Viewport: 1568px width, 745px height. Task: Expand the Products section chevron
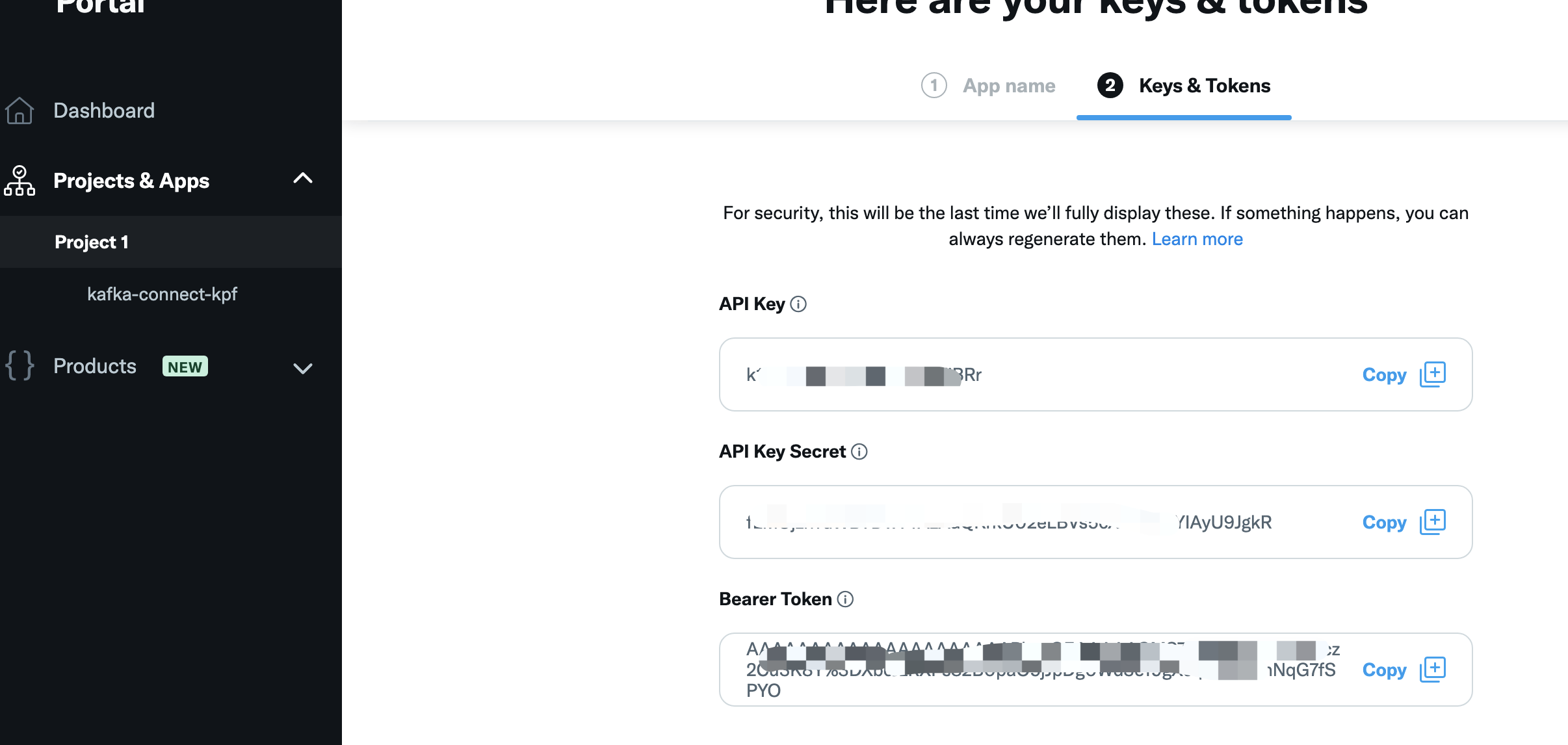coord(303,369)
